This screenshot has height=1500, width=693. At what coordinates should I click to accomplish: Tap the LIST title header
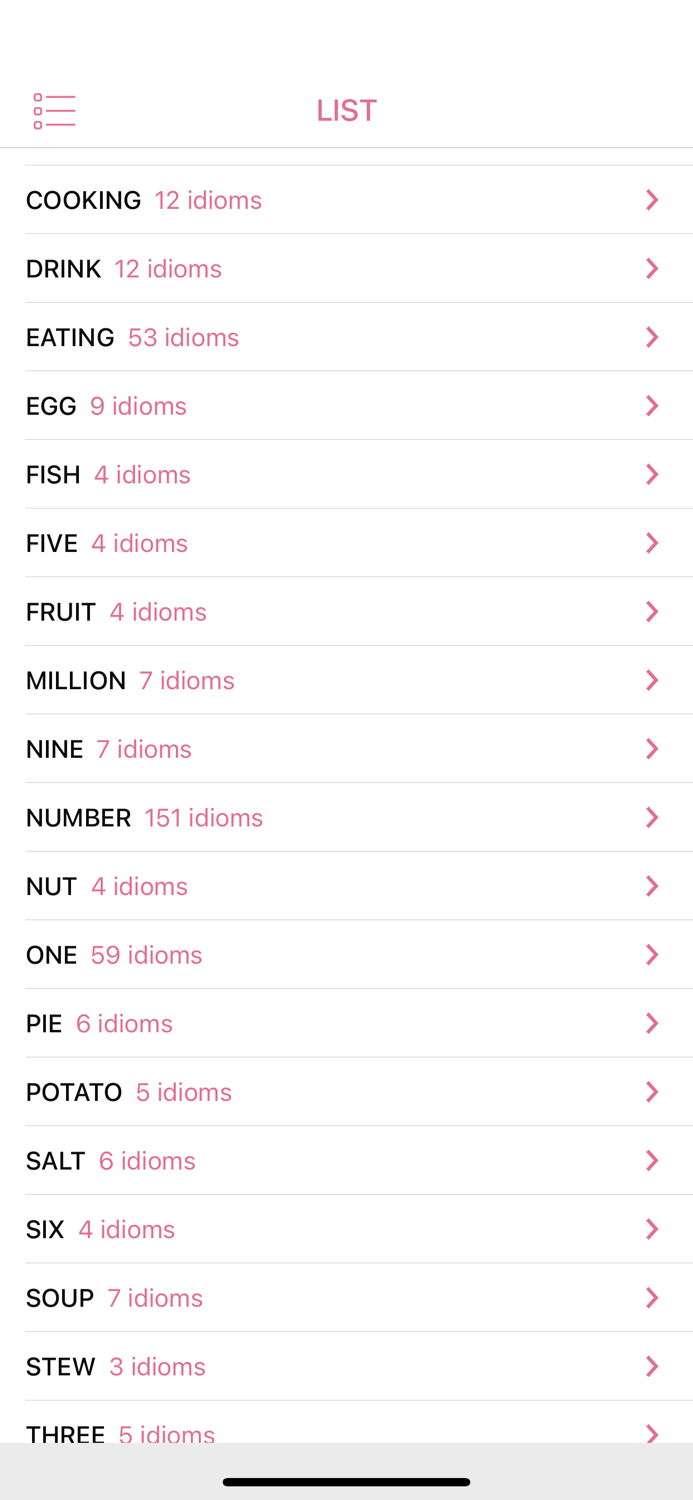coord(346,110)
